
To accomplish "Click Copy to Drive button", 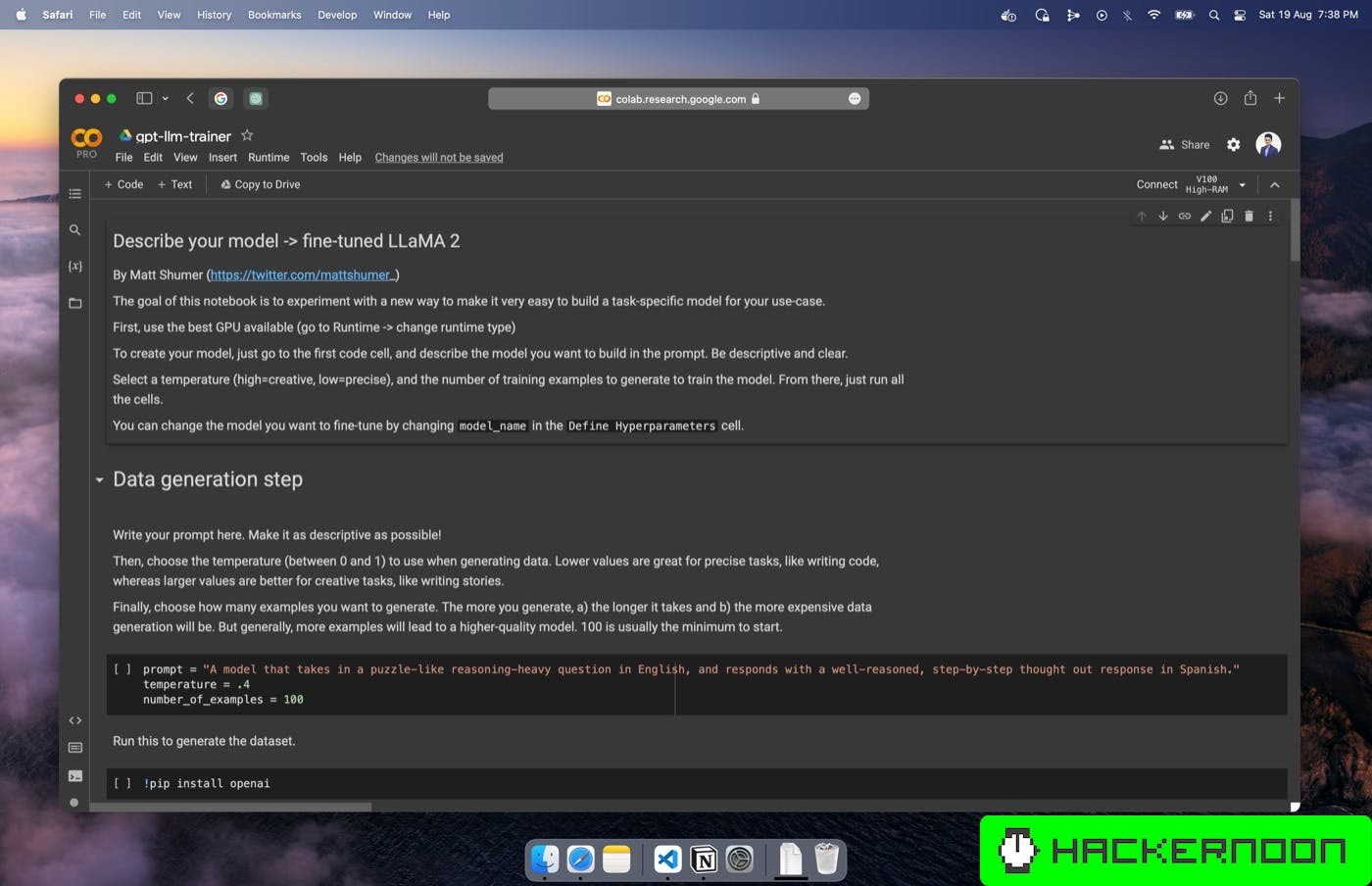I will tap(260, 184).
